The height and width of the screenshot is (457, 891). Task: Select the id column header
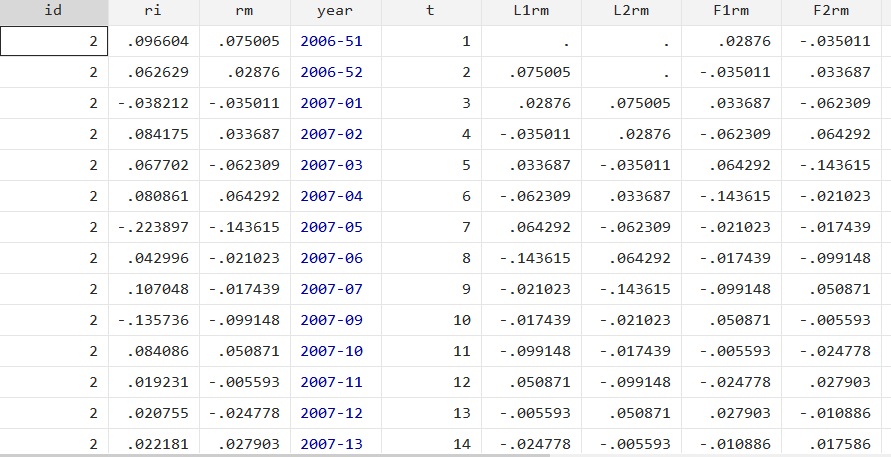click(x=54, y=11)
